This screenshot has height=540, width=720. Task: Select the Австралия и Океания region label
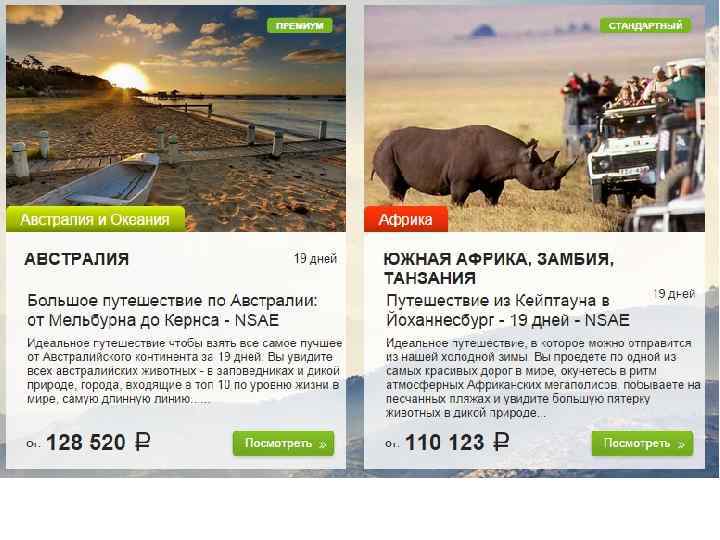96,219
